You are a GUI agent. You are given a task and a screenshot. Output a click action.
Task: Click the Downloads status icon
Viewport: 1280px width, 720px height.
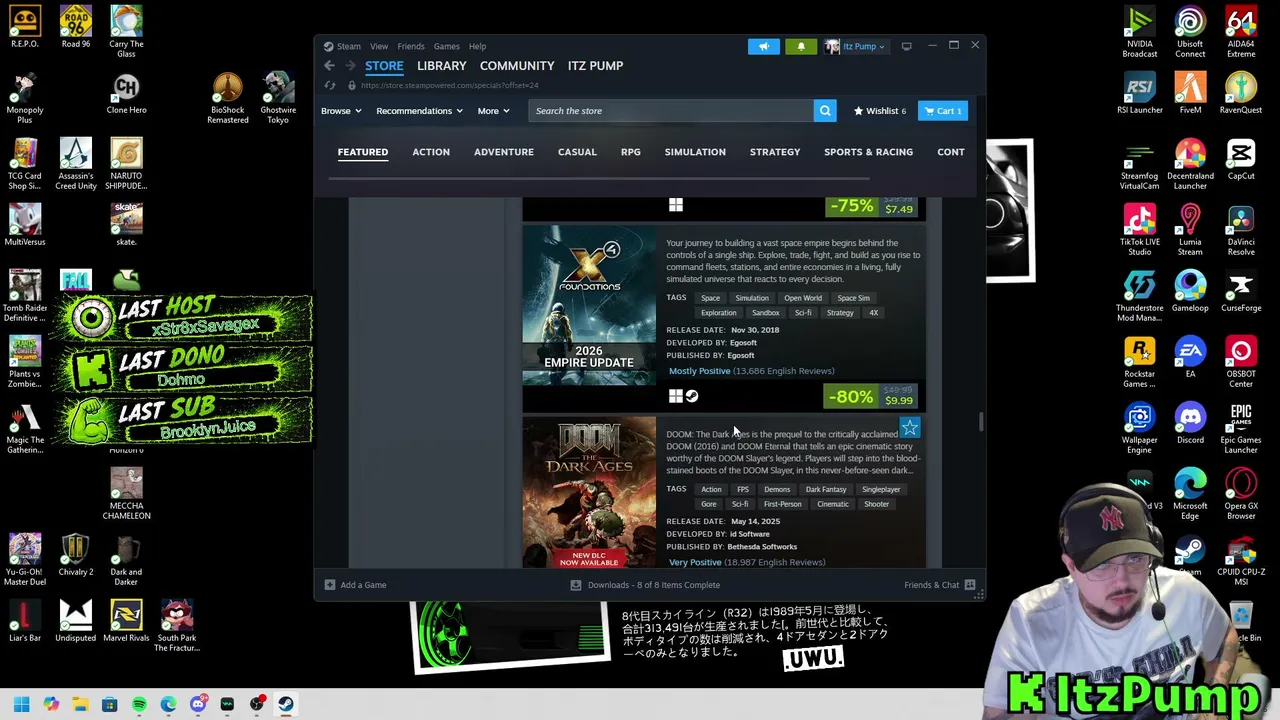coord(575,585)
